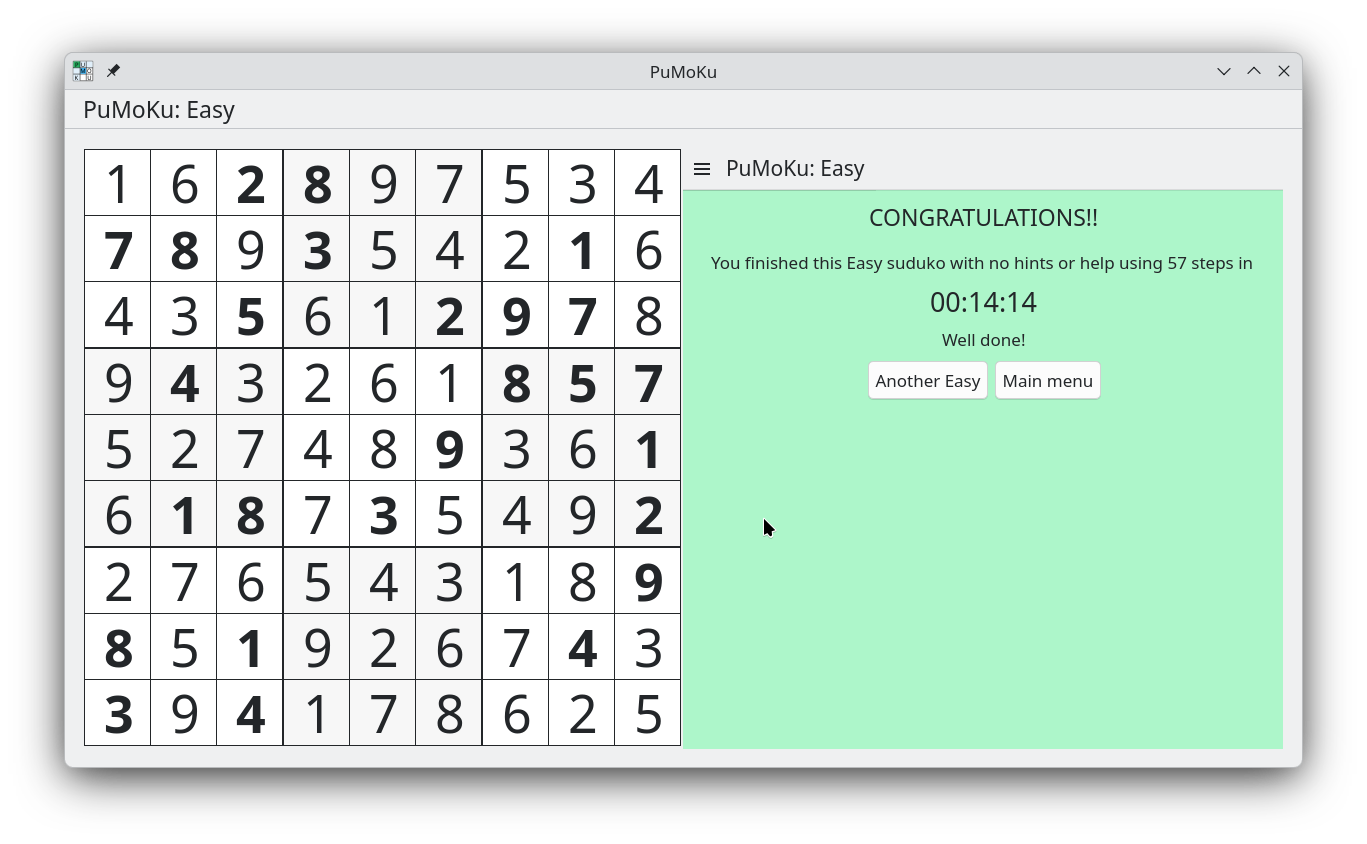Start Another Easy puzzle
1367x844 pixels.
pyautogui.click(x=927, y=381)
